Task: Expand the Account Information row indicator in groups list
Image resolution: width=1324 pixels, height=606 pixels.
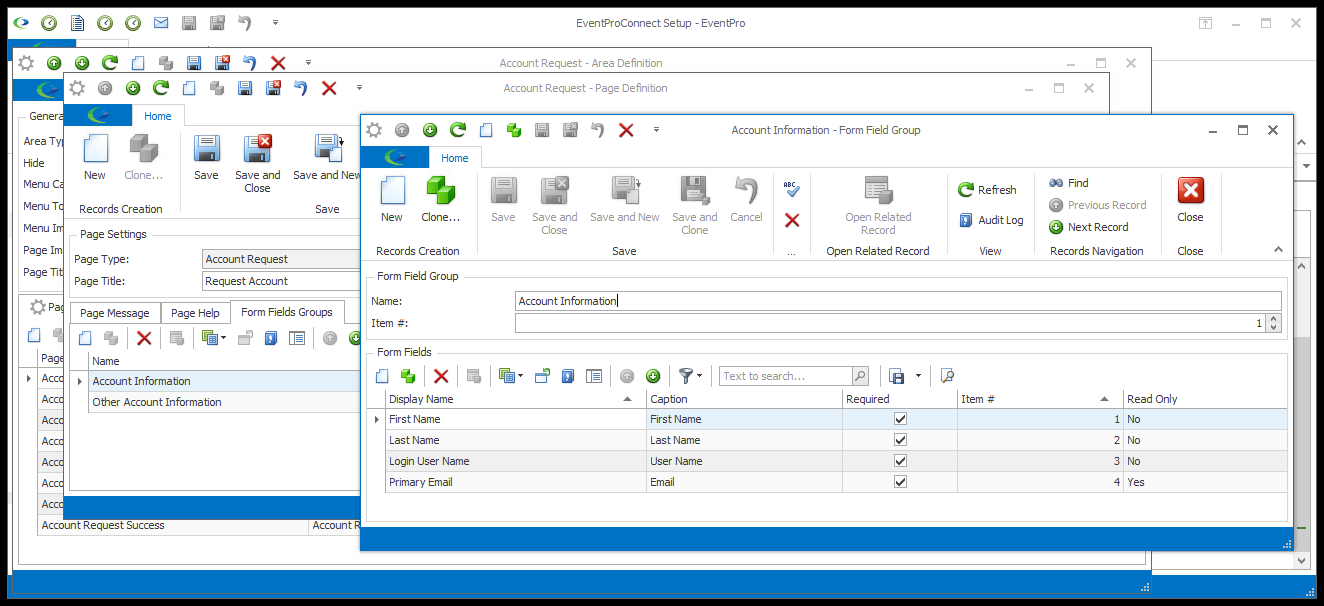Action: pos(79,381)
